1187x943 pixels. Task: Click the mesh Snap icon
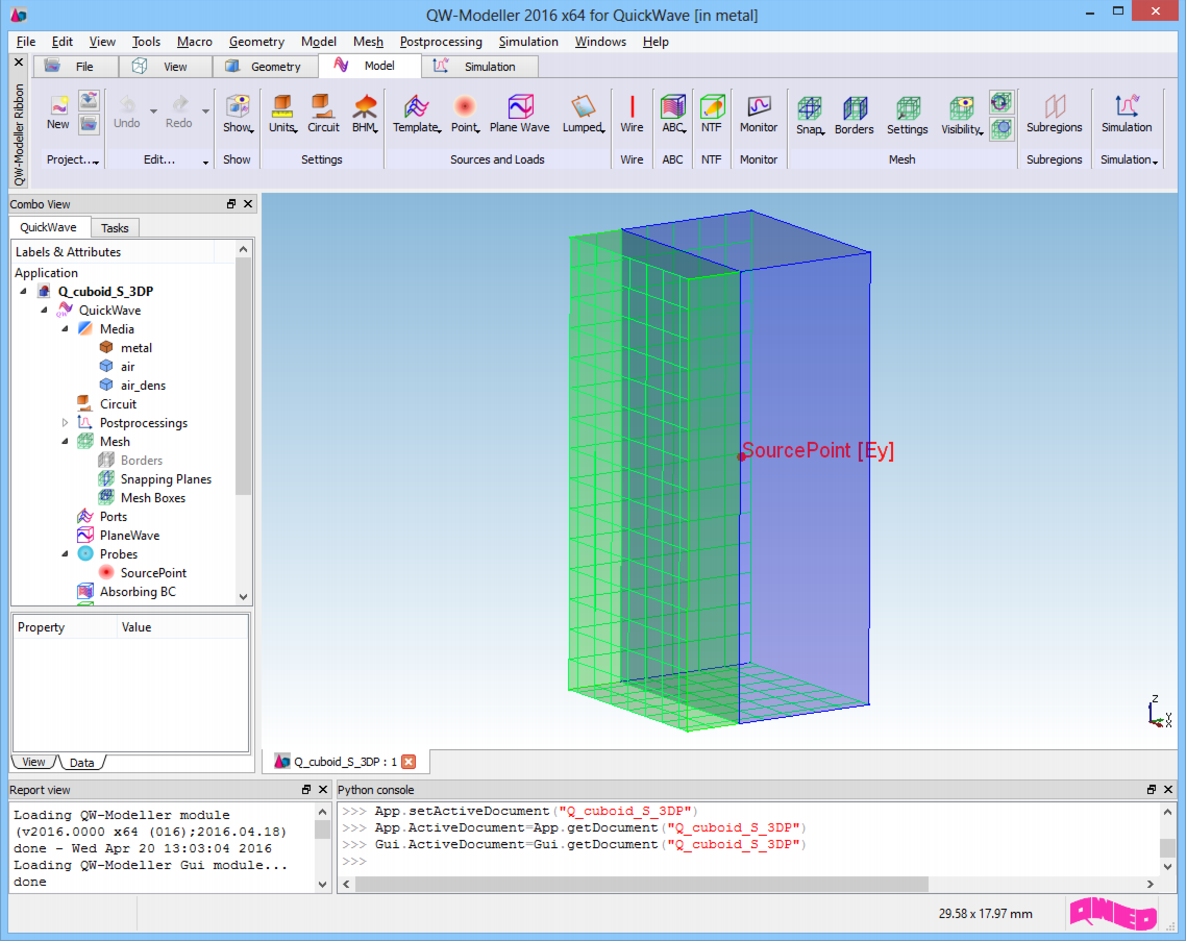(x=809, y=115)
